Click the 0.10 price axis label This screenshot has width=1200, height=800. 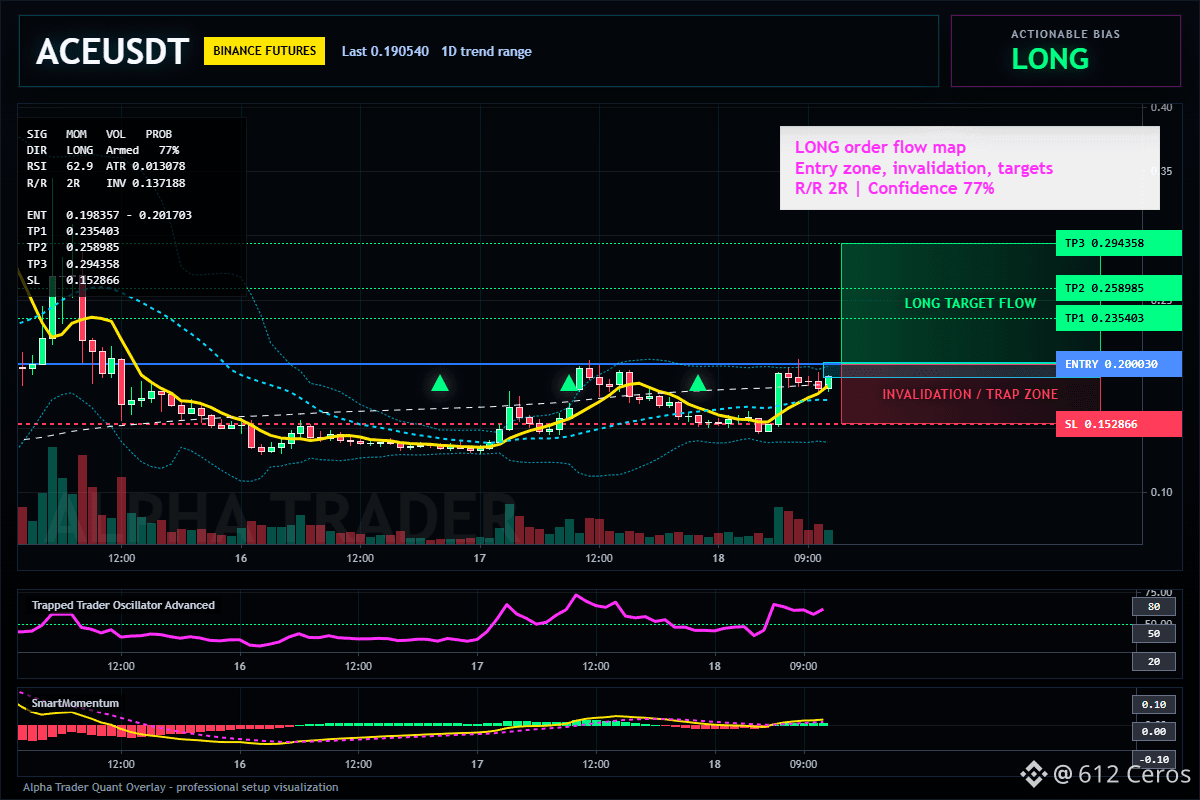(1161, 492)
